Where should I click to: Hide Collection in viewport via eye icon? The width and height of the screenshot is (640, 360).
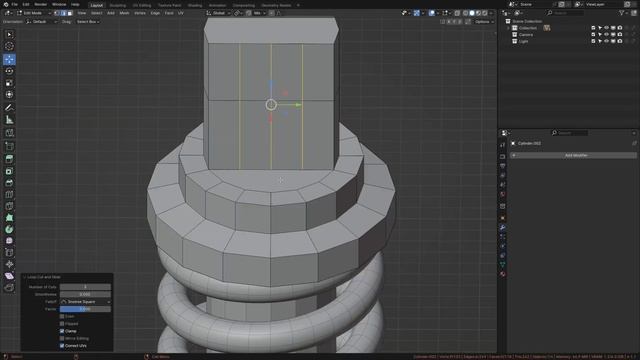click(607, 28)
